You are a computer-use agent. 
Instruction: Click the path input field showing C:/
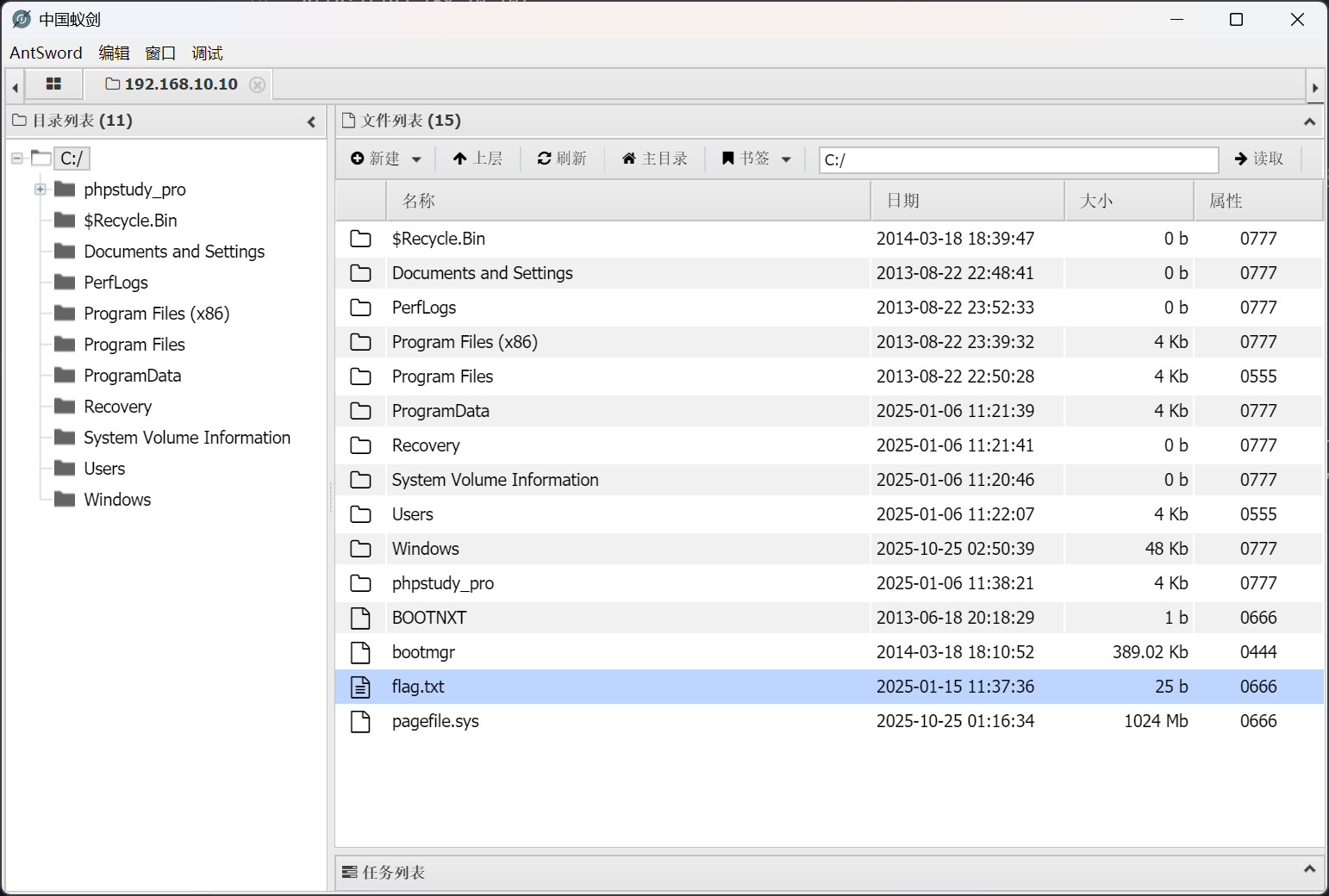point(1017,159)
